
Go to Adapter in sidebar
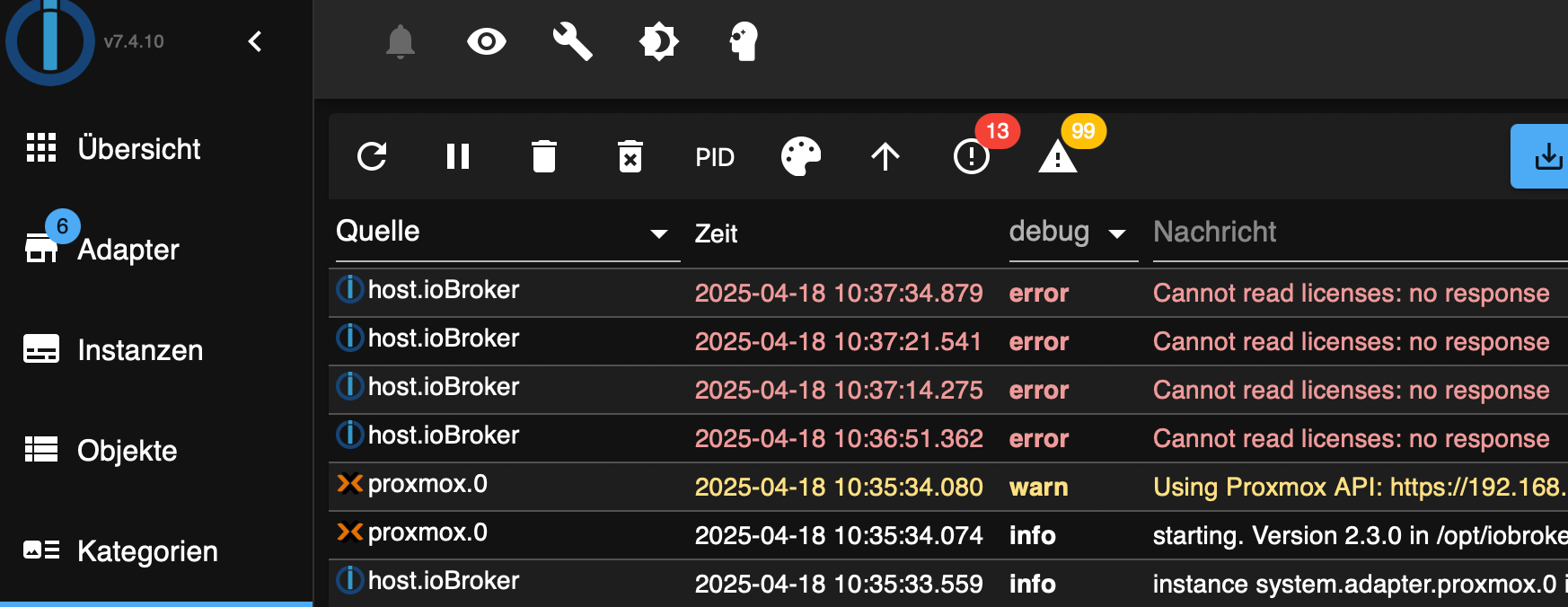(128, 250)
